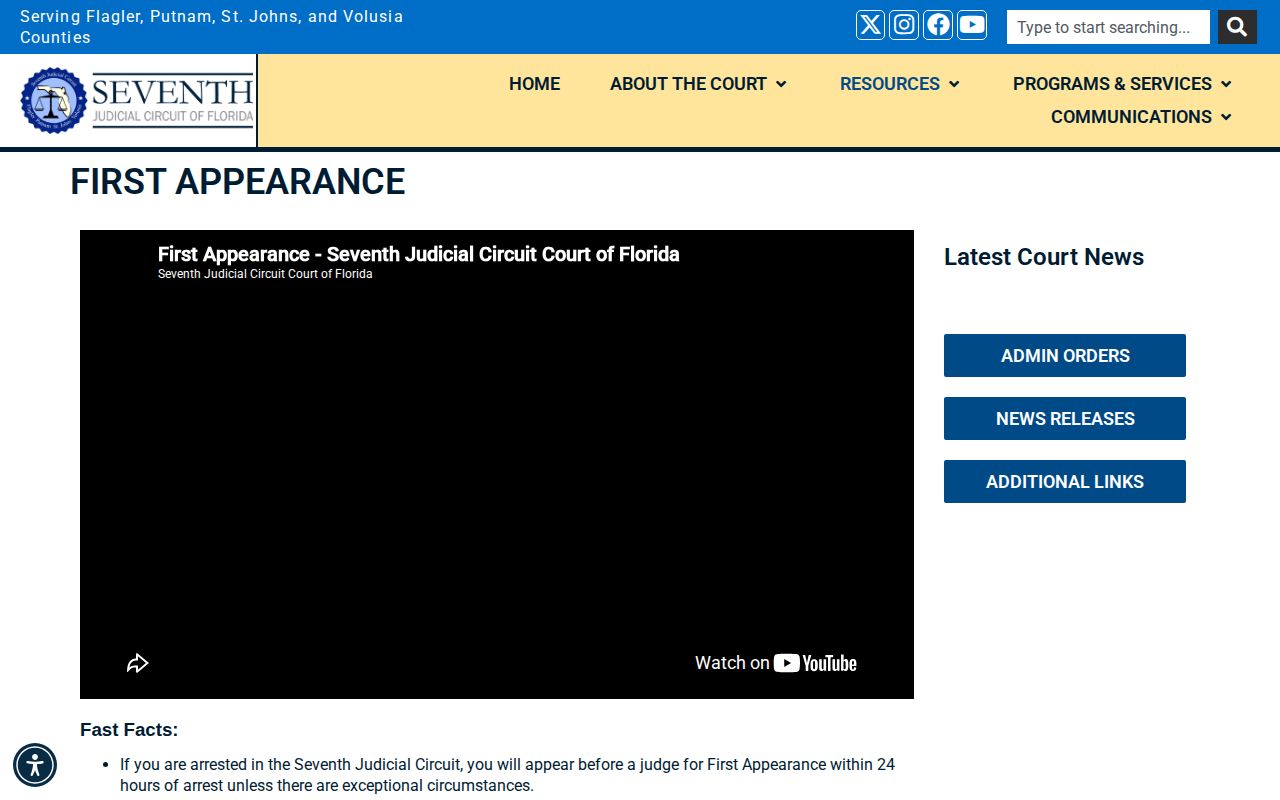Click the Additional Links button
Viewport: 1280px width, 800px height.
pyautogui.click(x=1065, y=481)
